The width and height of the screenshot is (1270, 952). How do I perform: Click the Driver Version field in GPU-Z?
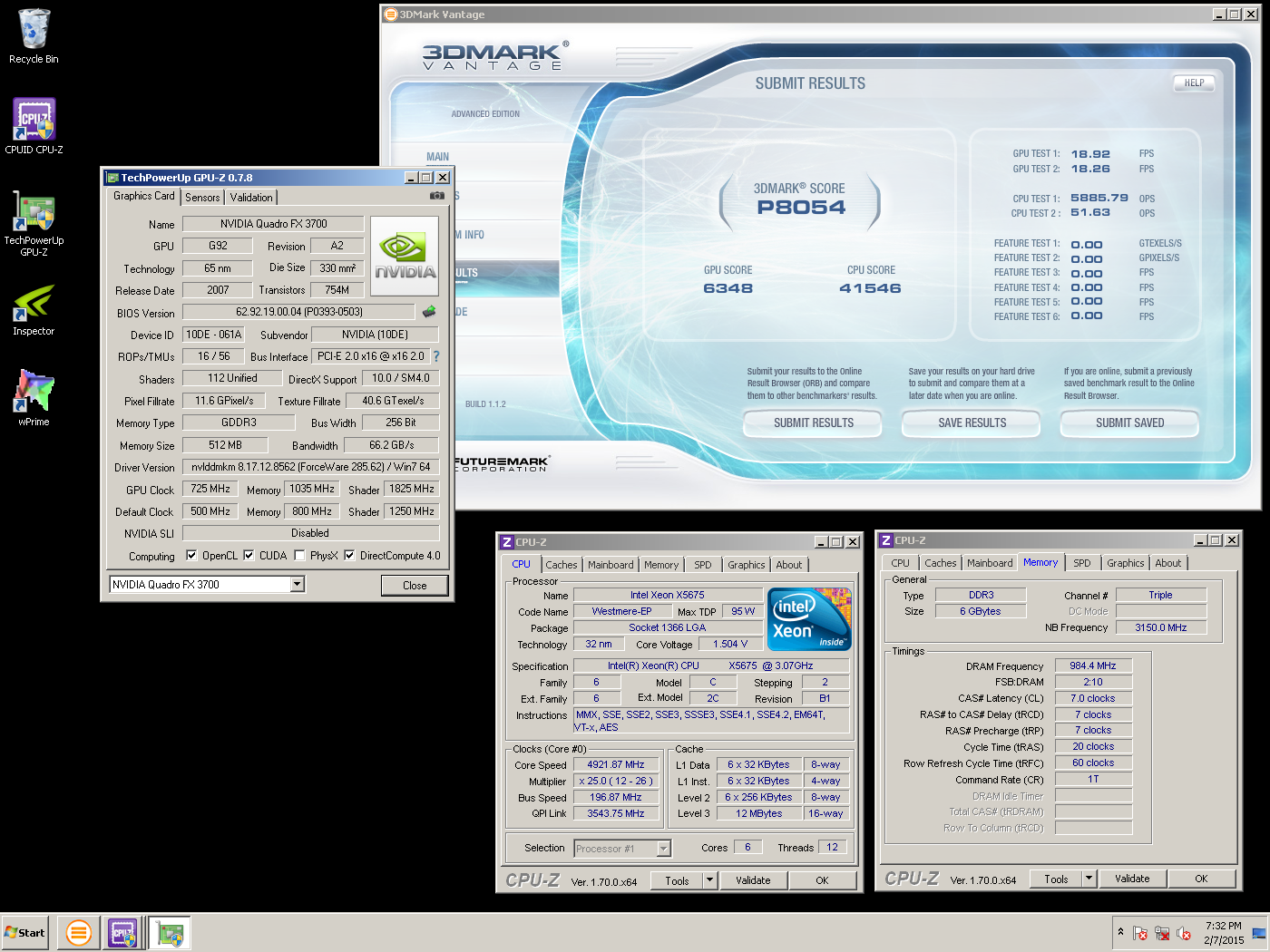click(x=310, y=467)
